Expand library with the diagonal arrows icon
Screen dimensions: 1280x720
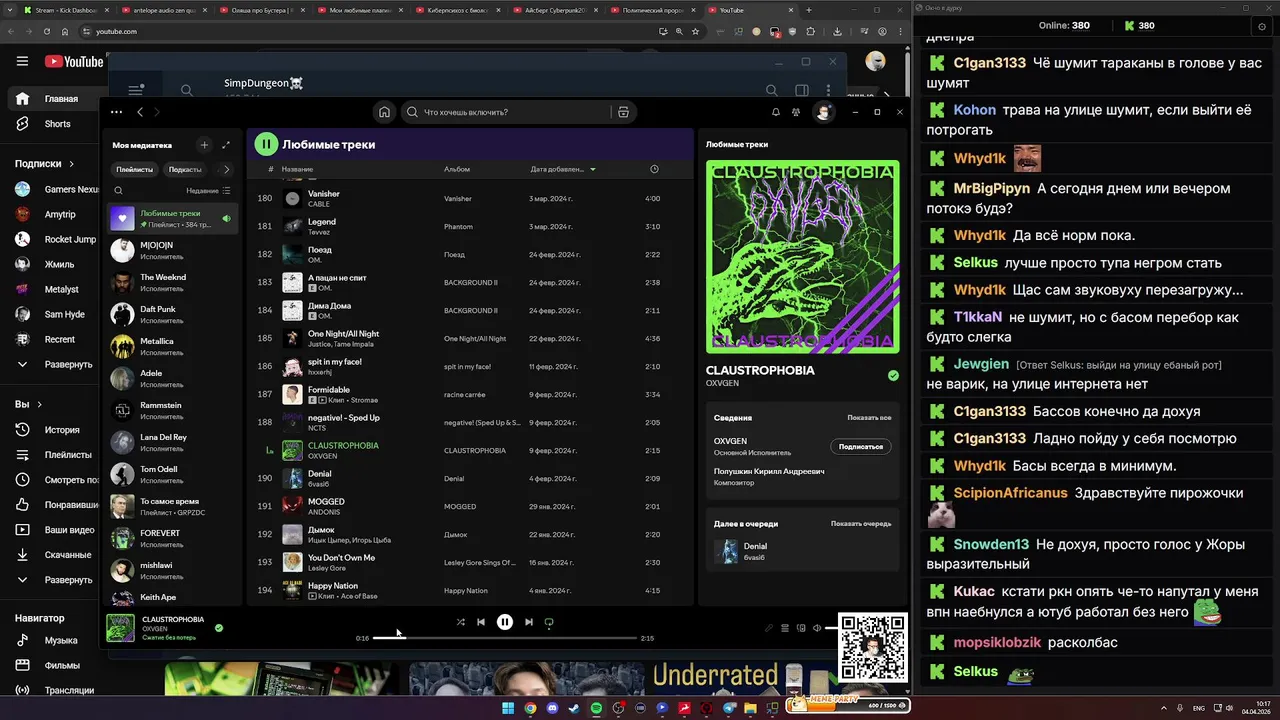coord(226,145)
